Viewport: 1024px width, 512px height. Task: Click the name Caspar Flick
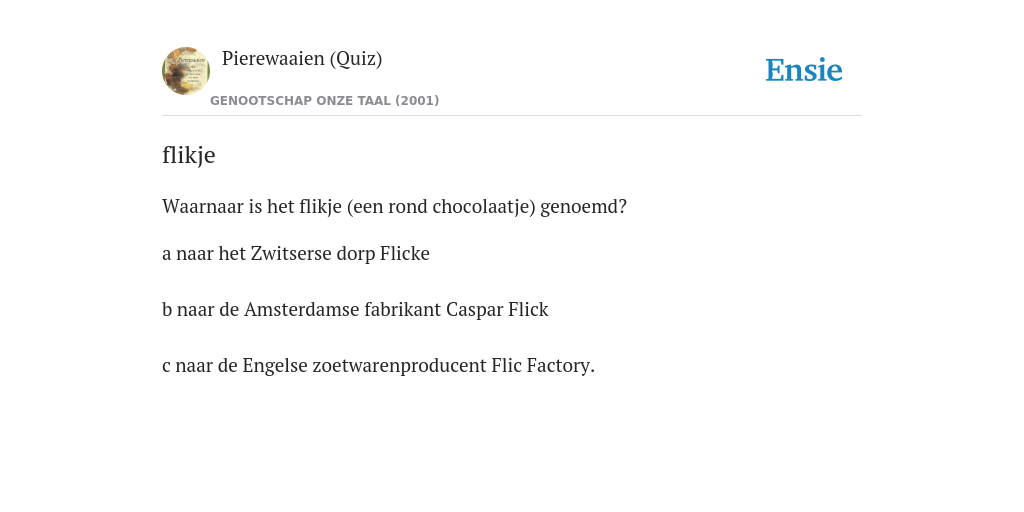click(497, 310)
